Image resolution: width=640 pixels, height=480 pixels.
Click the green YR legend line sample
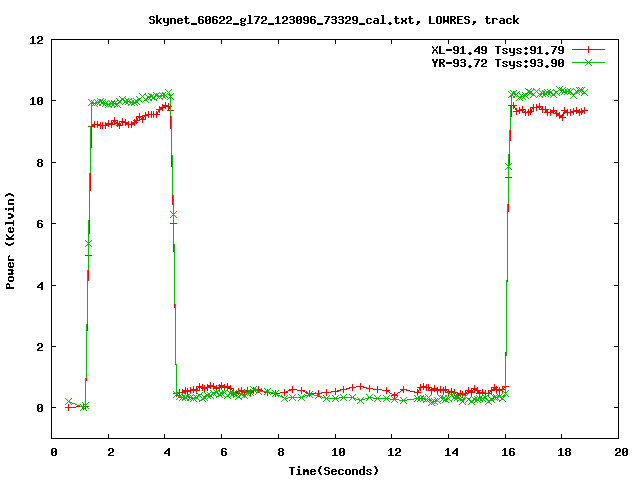(x=588, y=62)
